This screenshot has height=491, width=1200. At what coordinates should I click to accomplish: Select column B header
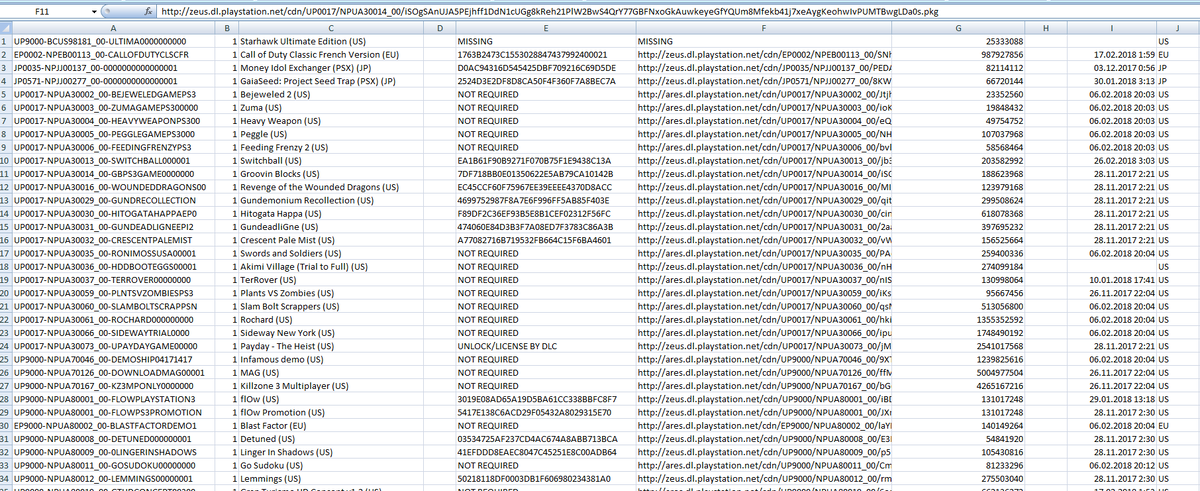(x=226, y=29)
